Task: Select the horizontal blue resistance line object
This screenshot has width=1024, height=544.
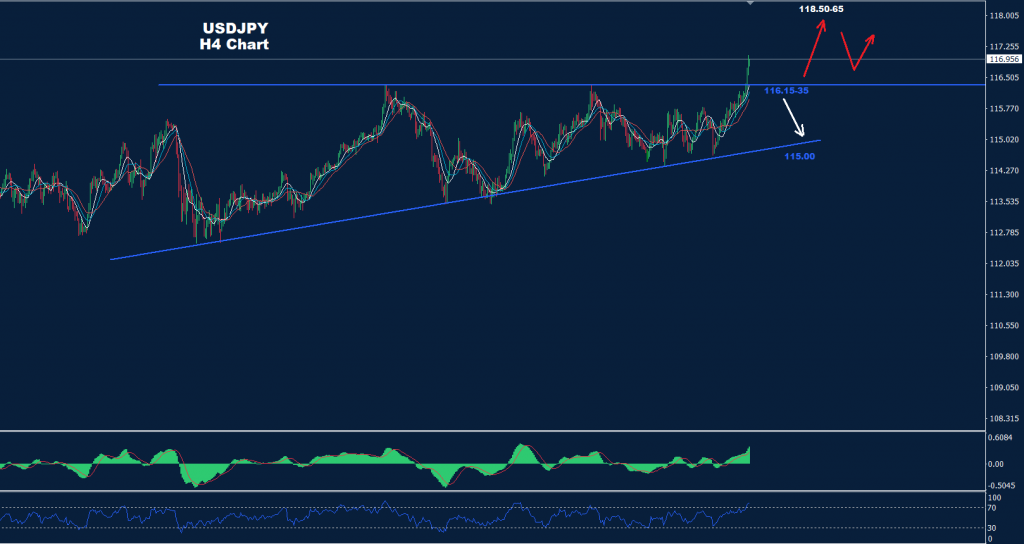Action: pyautogui.click(x=571, y=85)
